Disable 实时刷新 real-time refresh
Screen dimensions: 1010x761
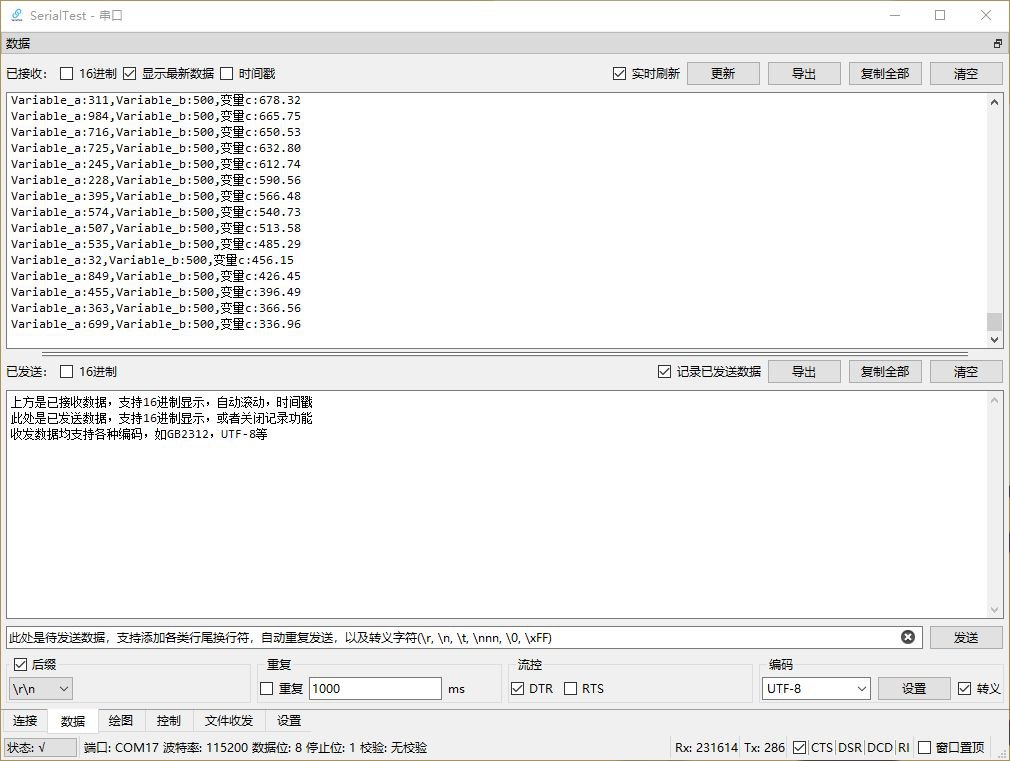coord(620,72)
